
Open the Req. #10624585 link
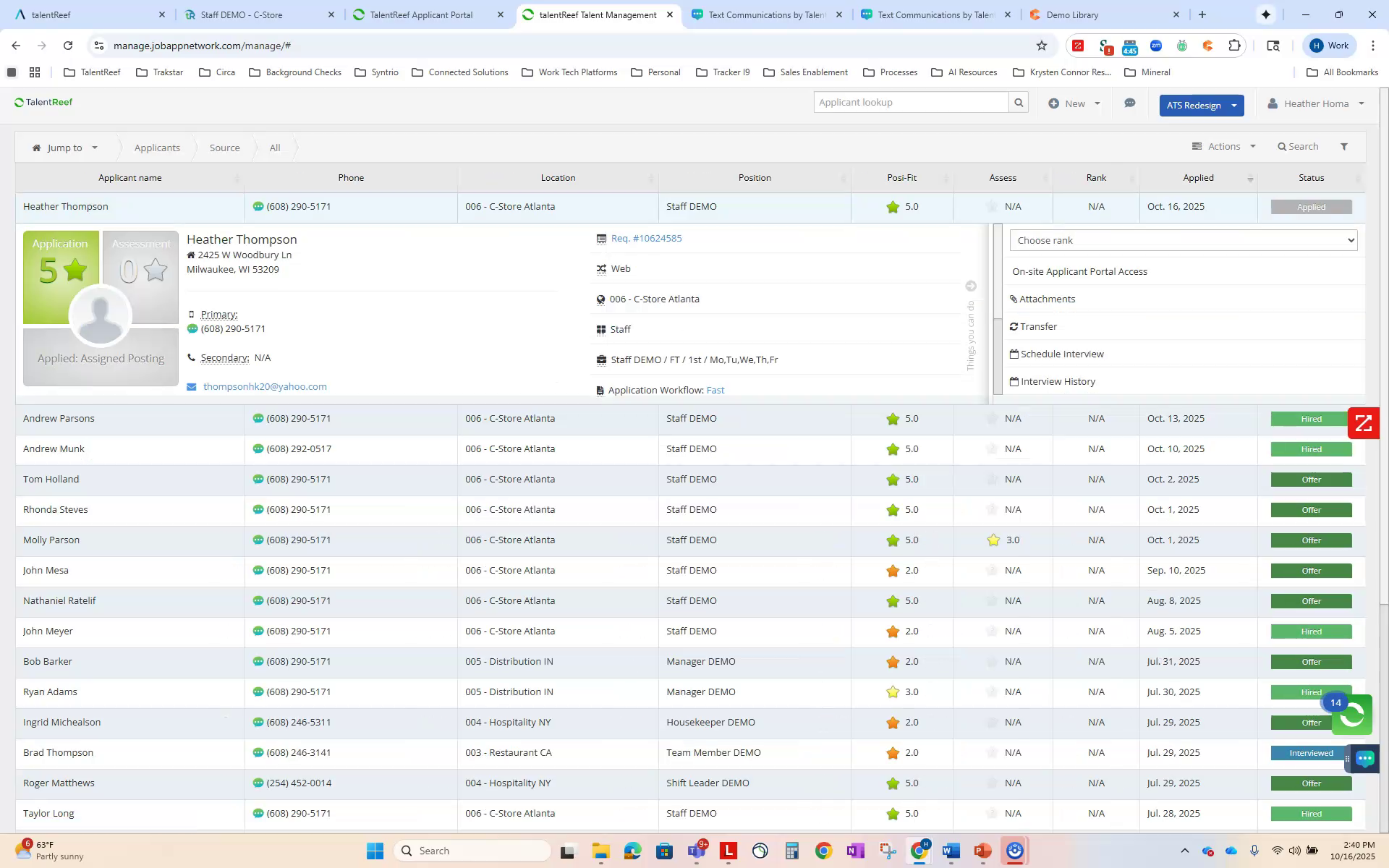(645, 238)
